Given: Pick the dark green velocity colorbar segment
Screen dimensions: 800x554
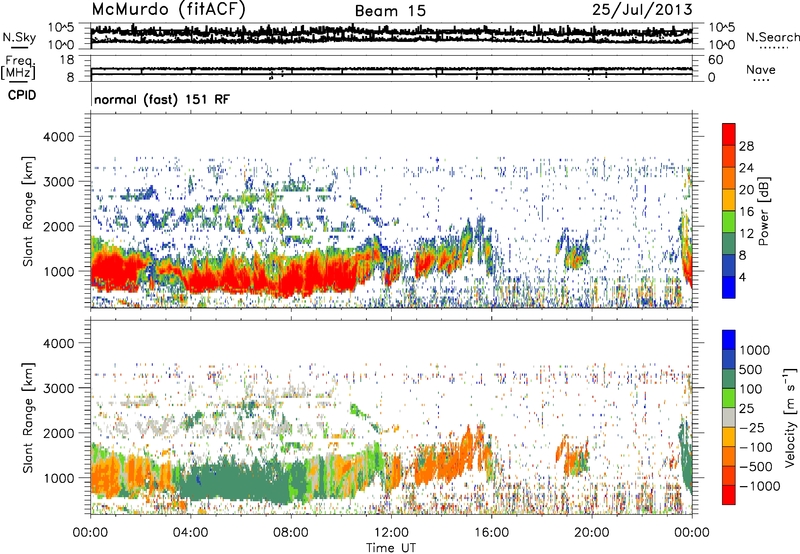Looking at the screenshot, I should 729,379.
